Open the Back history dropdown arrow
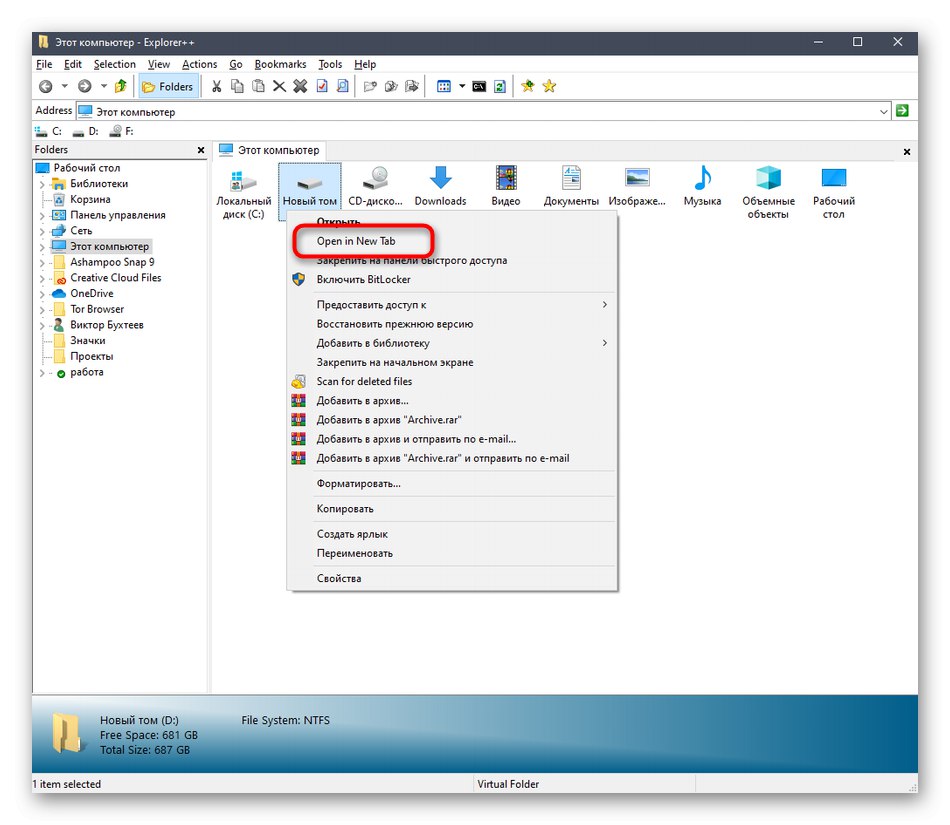The width and height of the screenshot is (950, 825). pos(64,86)
